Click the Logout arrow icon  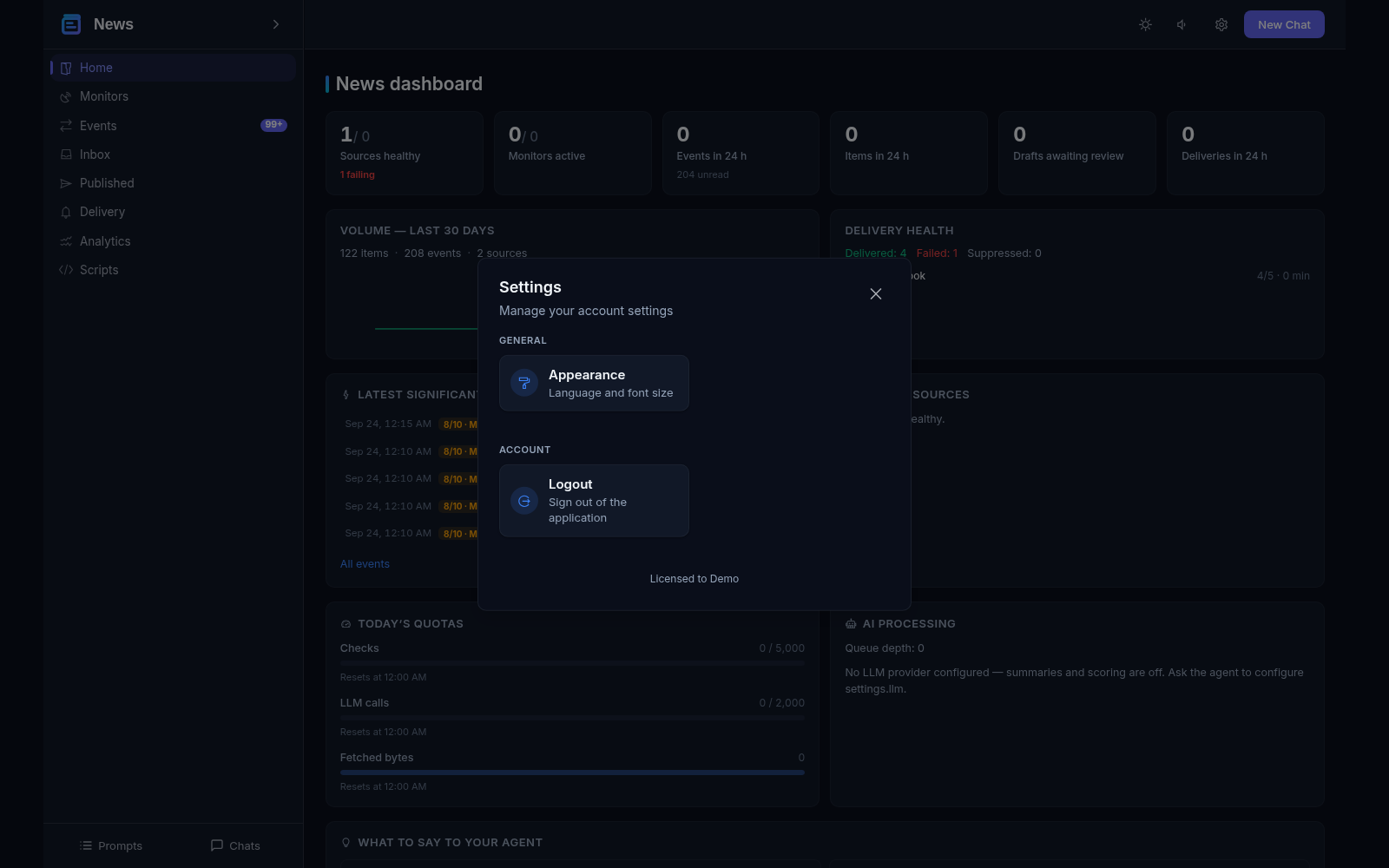524,501
